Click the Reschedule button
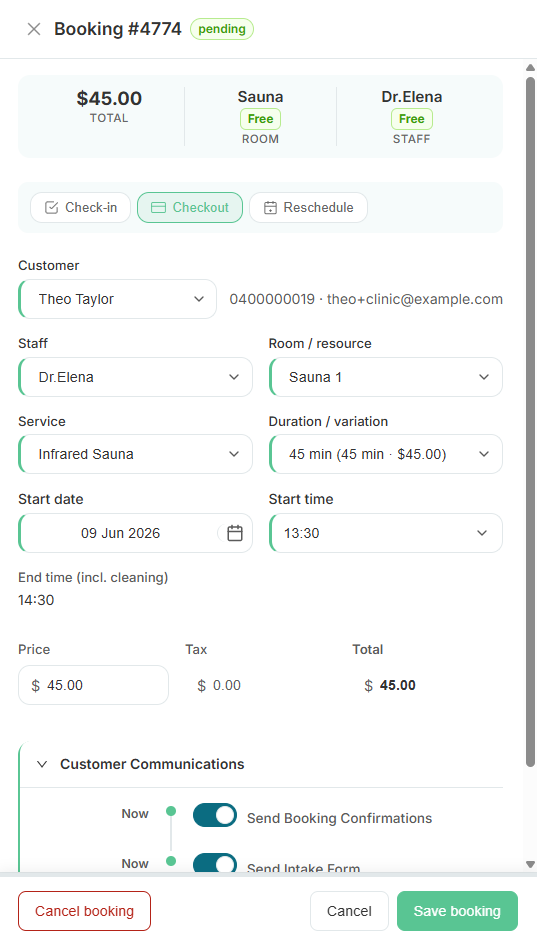537x942 pixels. click(x=308, y=207)
